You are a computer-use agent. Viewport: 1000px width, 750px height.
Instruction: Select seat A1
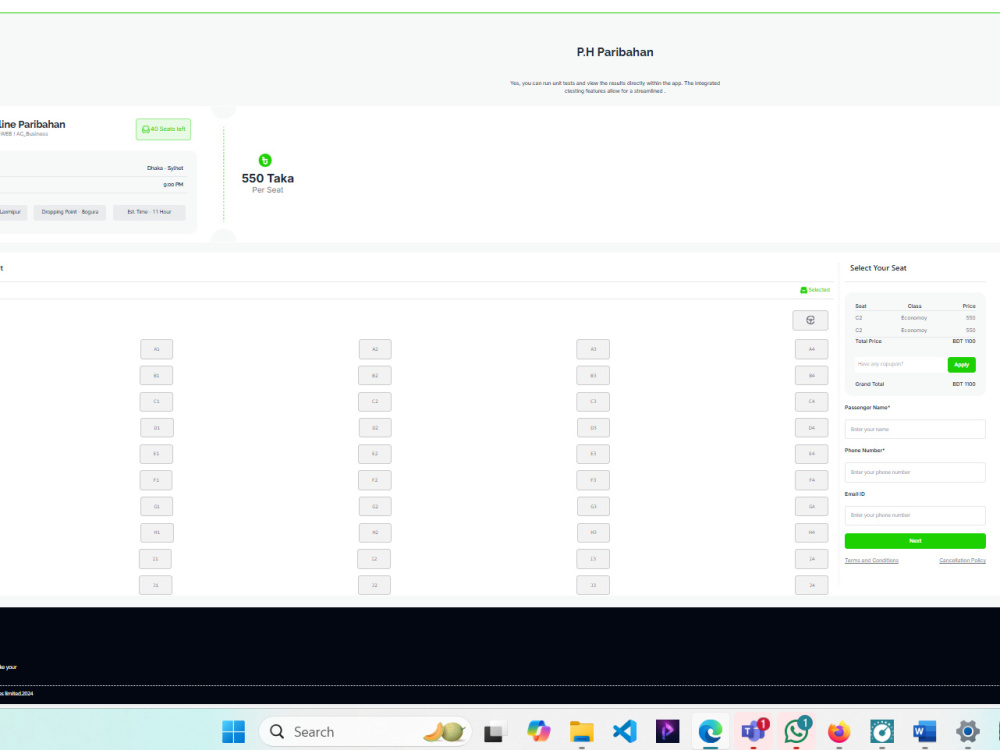156,349
